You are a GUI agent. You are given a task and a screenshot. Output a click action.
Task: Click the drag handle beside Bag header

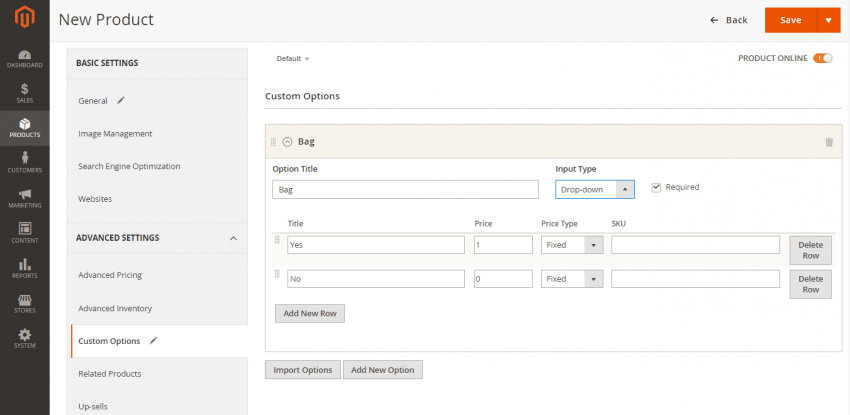tap(273, 142)
